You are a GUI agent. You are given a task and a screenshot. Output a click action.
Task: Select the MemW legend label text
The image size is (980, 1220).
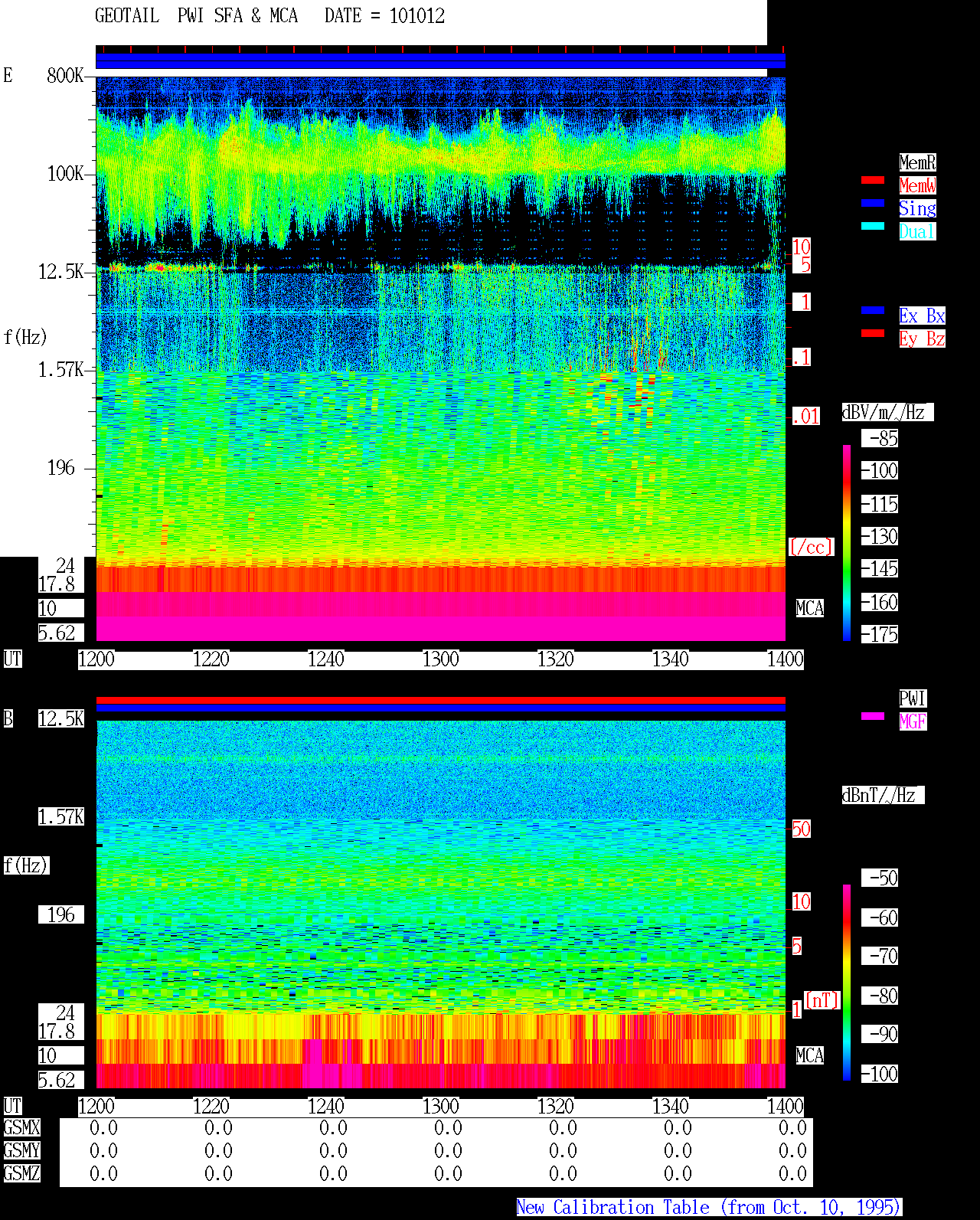(917, 185)
